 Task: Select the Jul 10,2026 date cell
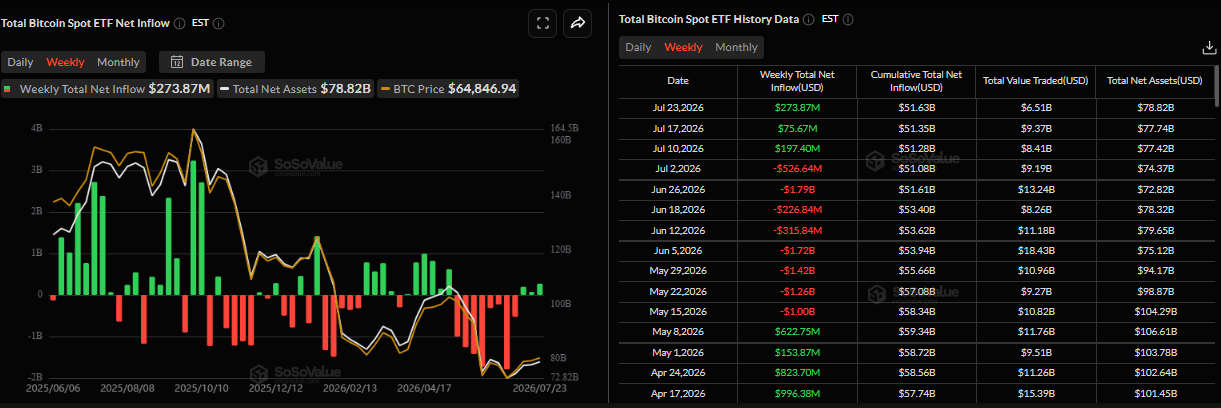click(x=678, y=147)
